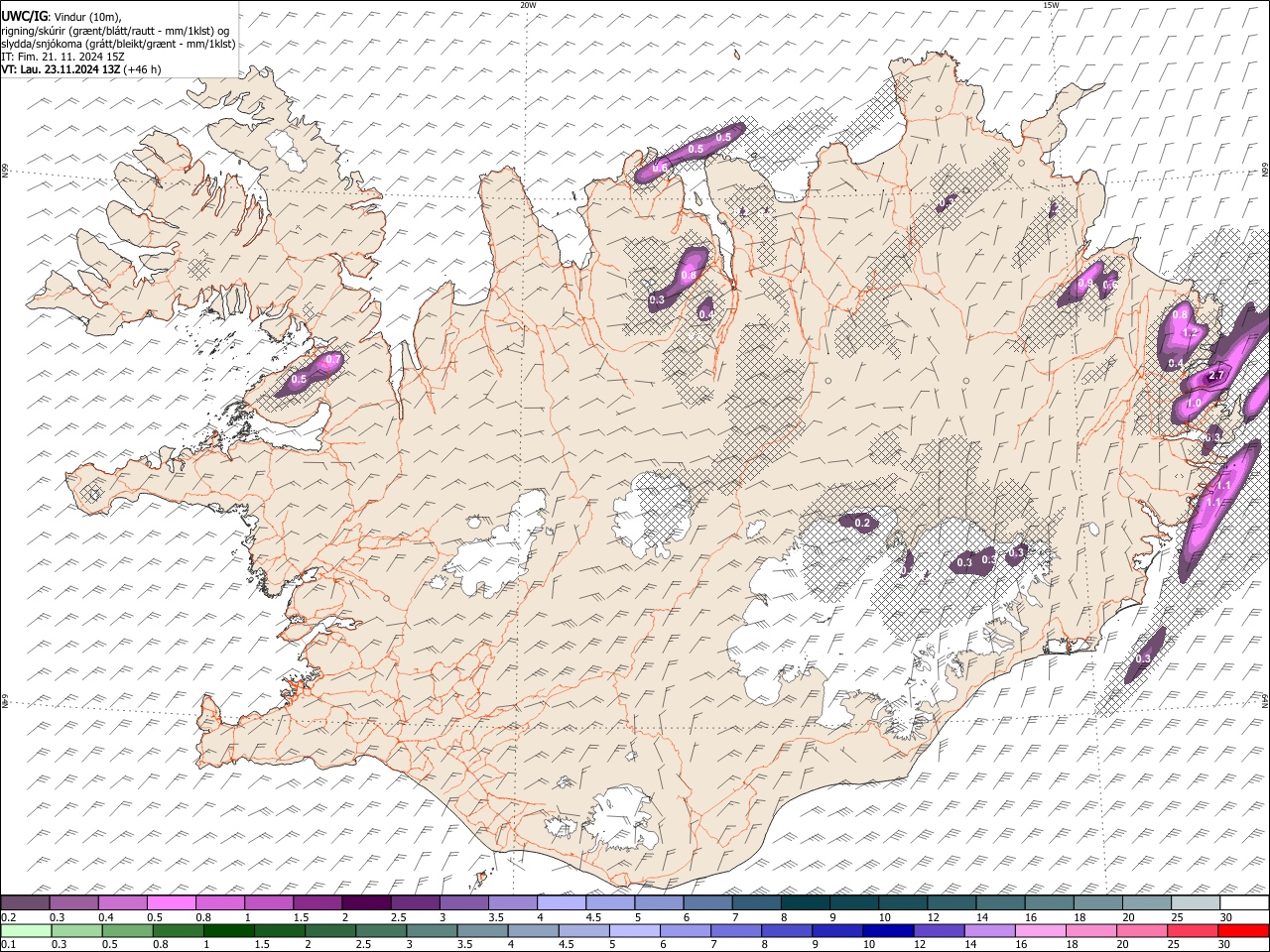Click the init time 'IT: Fim. 21. 11. 2024 15Z'
This screenshot has height=952, width=1270.
pyautogui.click(x=63, y=57)
